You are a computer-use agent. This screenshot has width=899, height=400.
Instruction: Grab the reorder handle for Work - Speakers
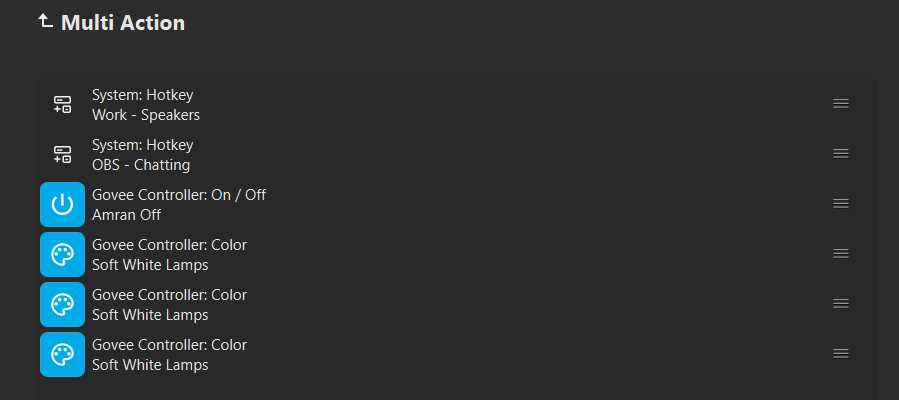841,104
